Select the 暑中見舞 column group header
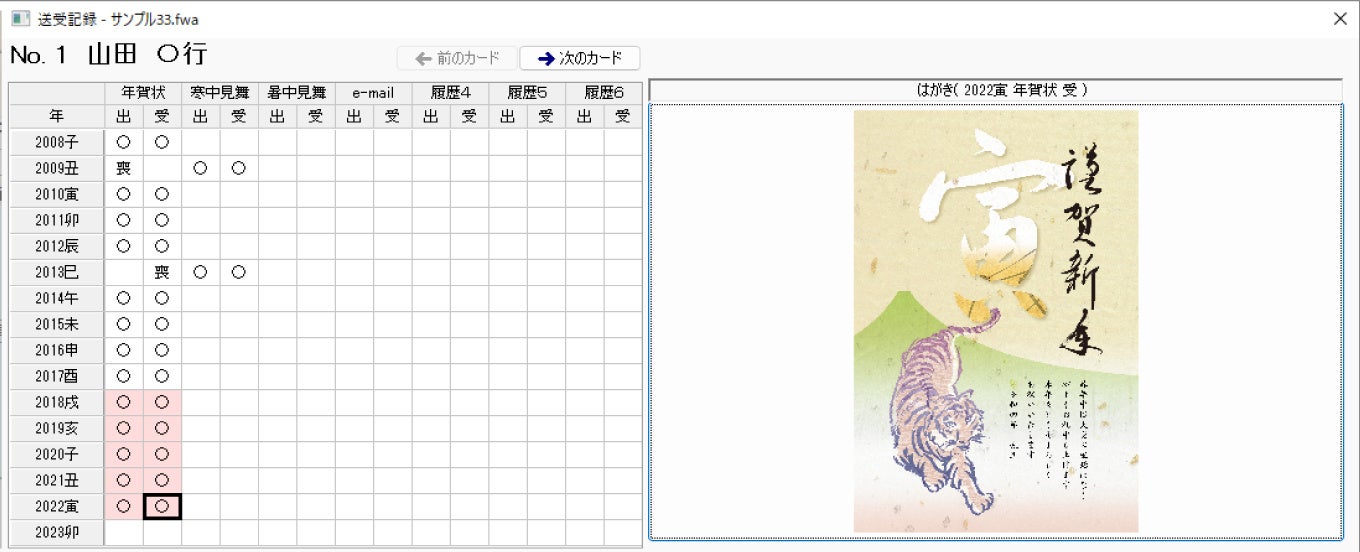 [297, 92]
